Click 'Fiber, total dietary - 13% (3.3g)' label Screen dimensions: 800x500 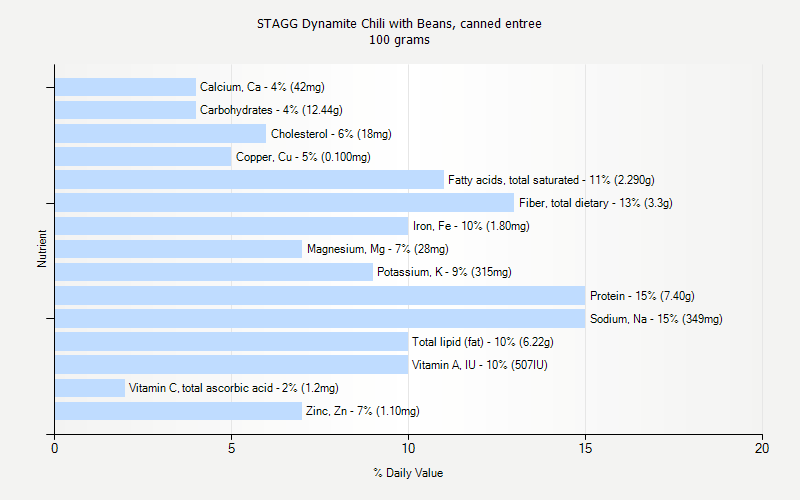(x=596, y=203)
